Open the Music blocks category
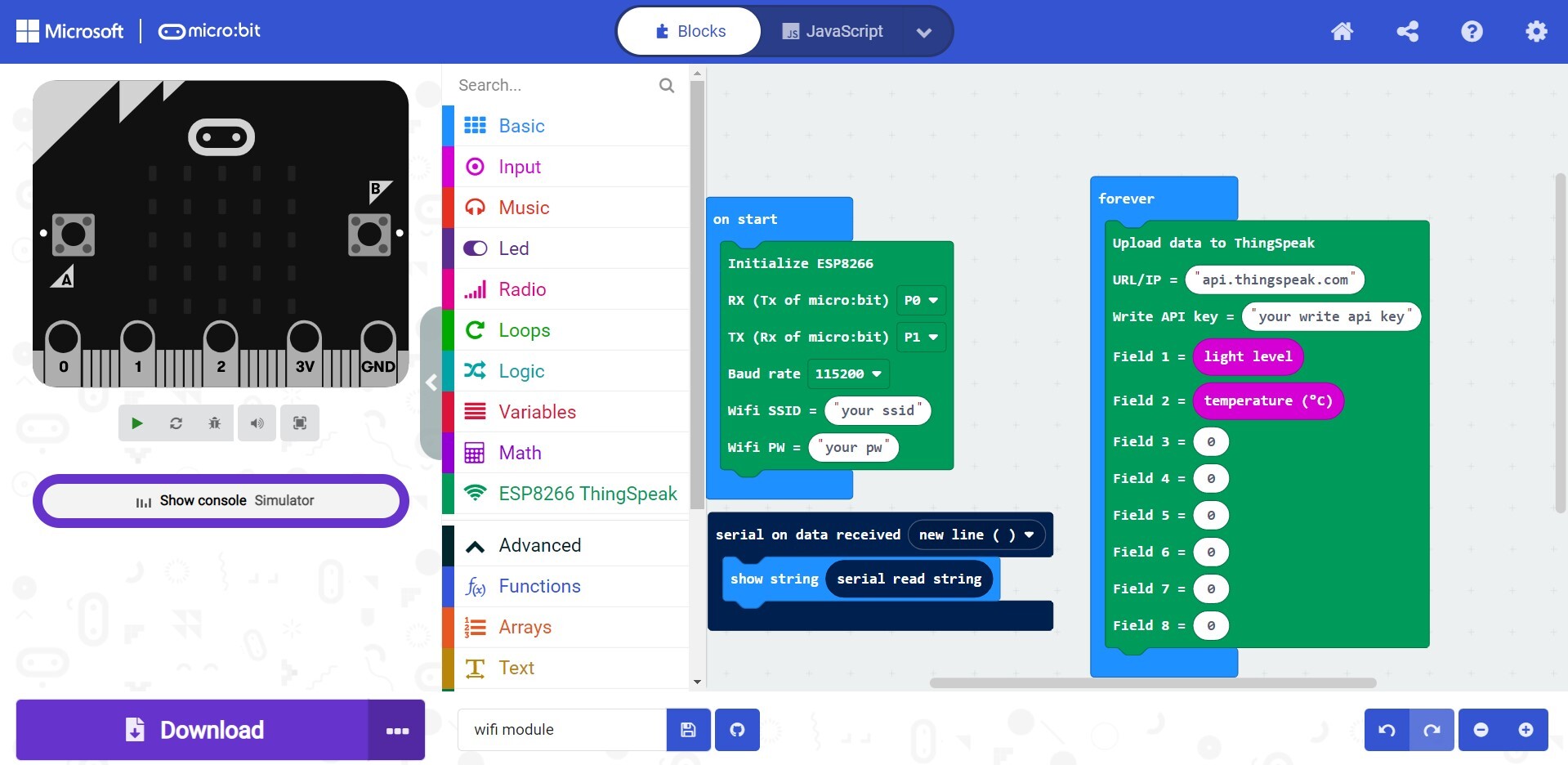This screenshot has width=1568, height=765. [565, 208]
